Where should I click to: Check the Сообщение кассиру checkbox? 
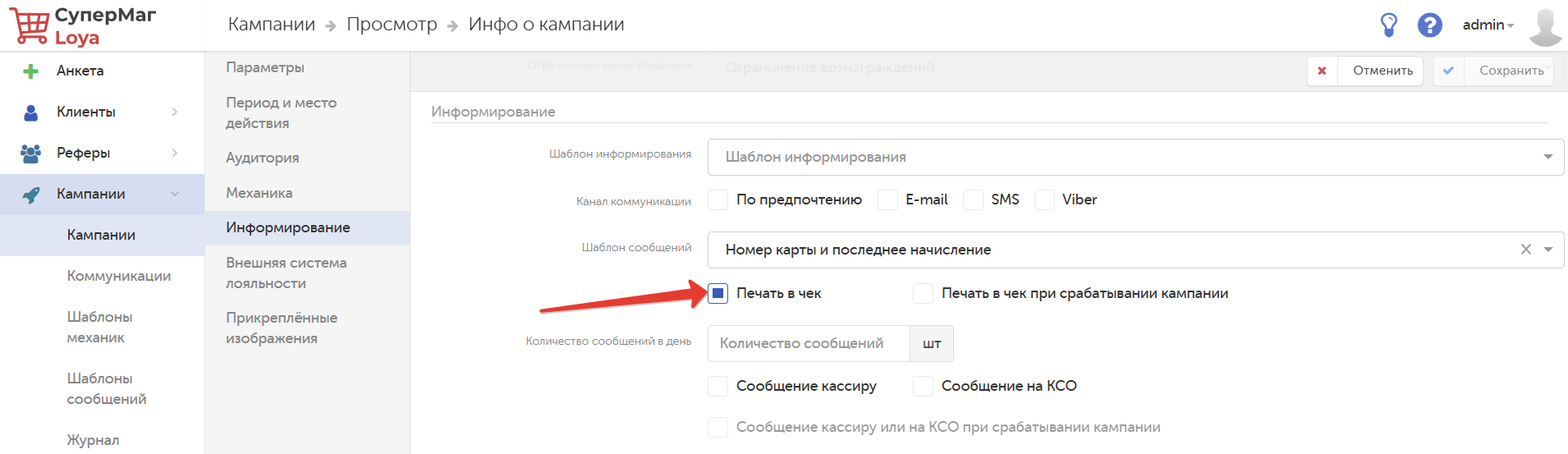(718, 386)
